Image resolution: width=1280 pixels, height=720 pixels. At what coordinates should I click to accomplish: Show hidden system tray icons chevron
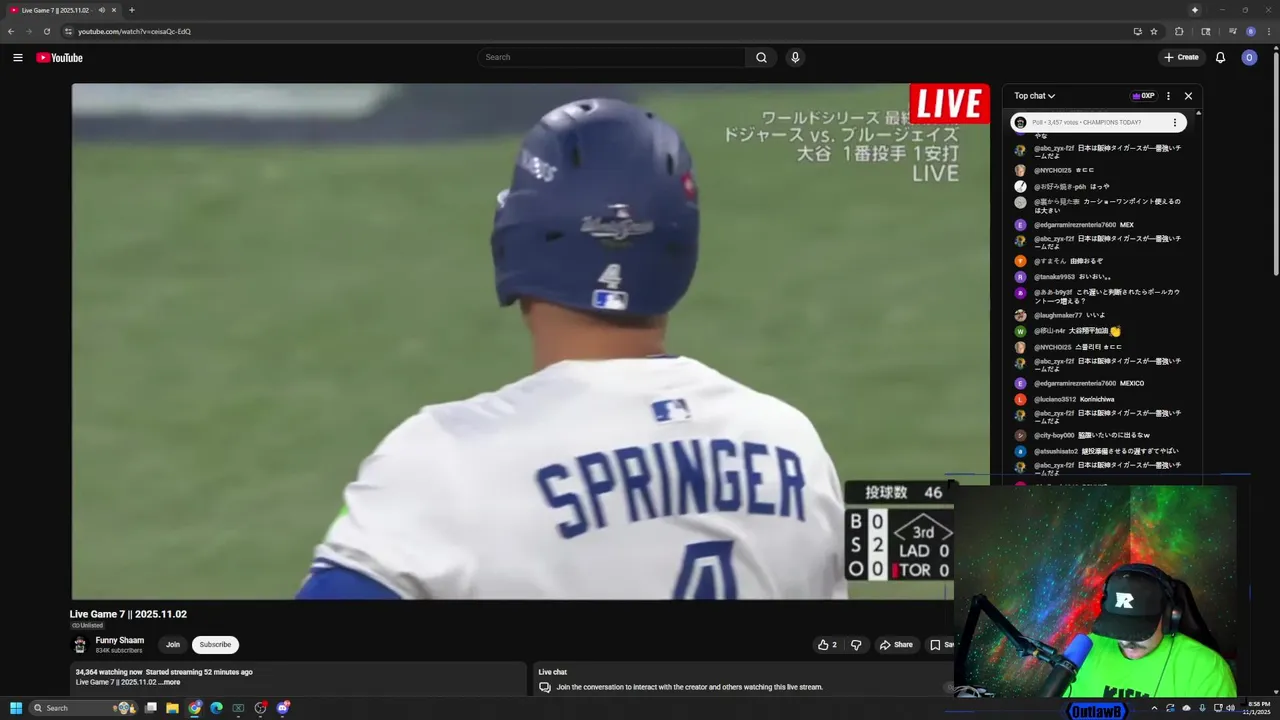coord(1154,708)
